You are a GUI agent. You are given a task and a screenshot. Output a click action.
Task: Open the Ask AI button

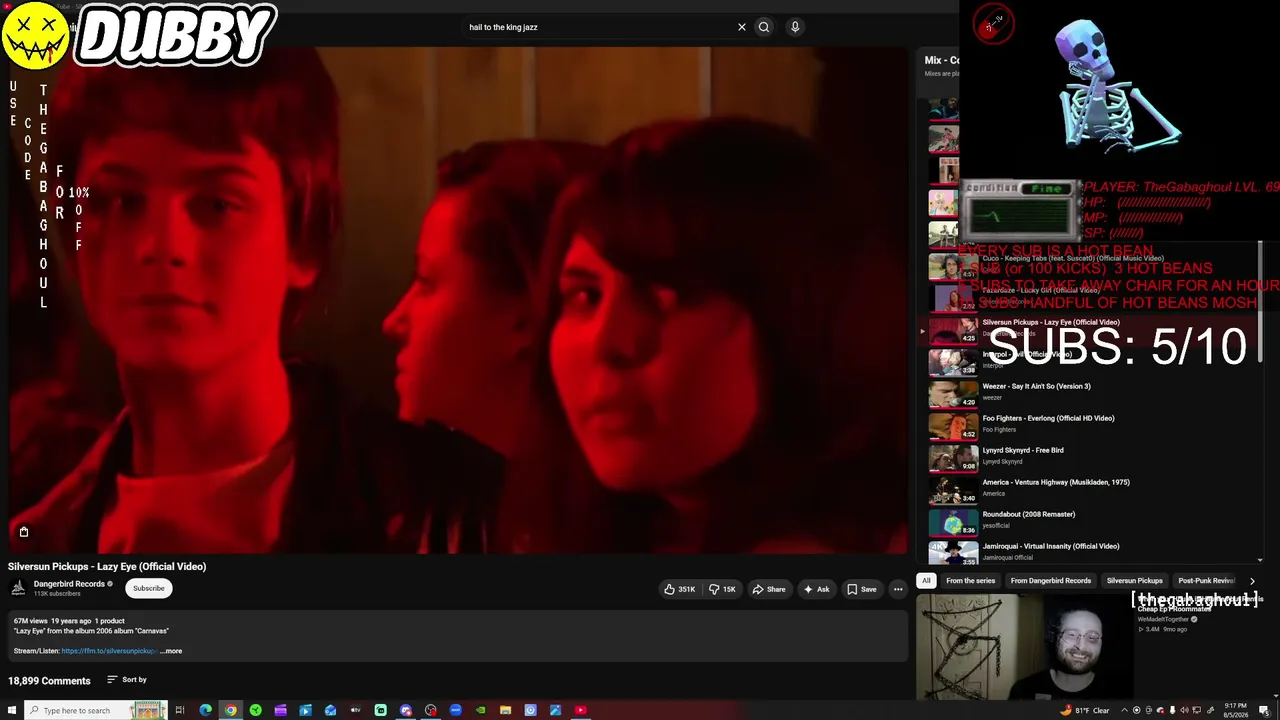[x=817, y=589]
